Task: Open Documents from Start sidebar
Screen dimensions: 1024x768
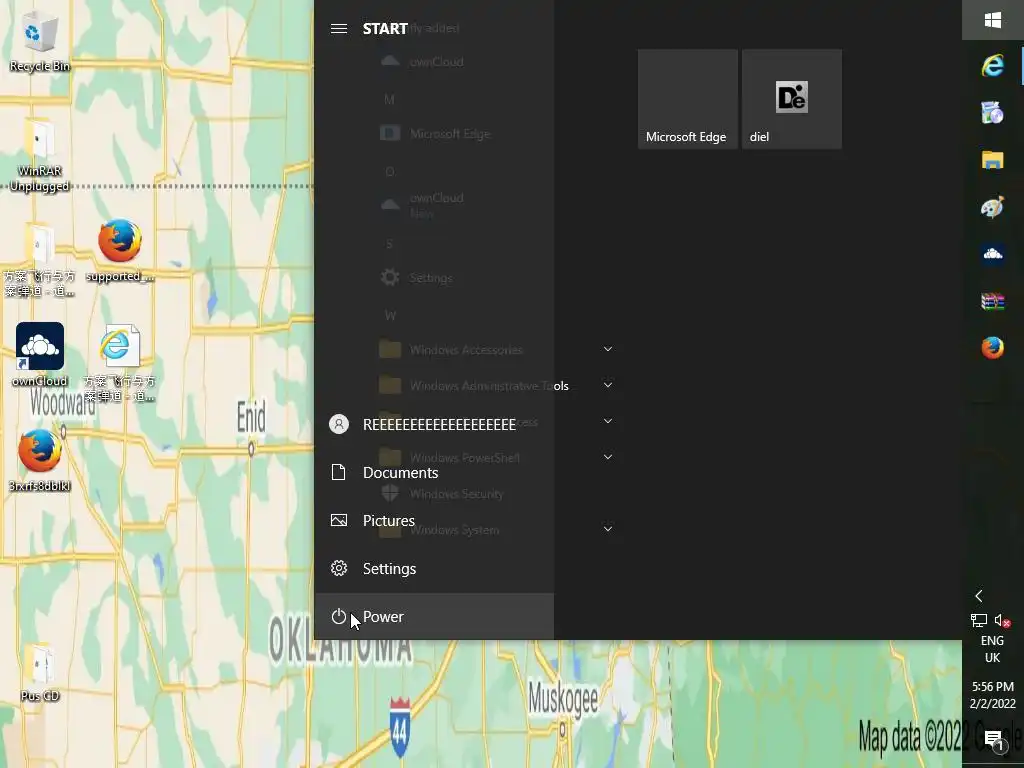Action: click(x=434, y=473)
